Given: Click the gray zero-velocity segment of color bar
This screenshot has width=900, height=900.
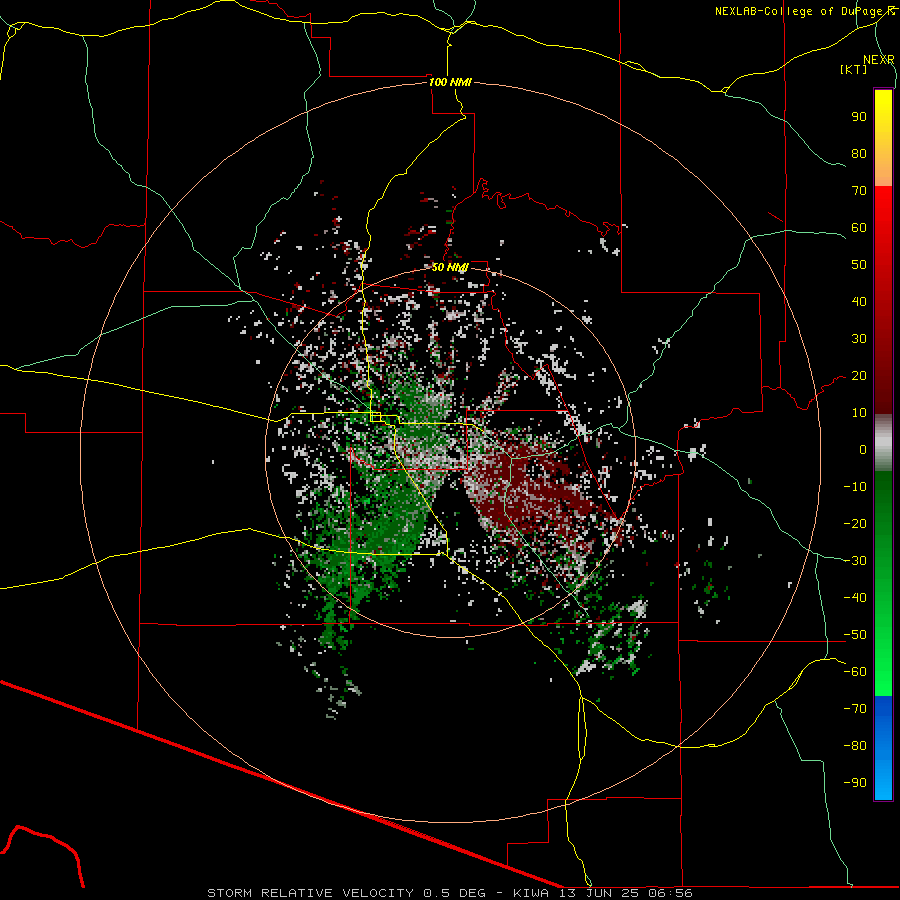Looking at the screenshot, I should pyautogui.click(x=883, y=443).
